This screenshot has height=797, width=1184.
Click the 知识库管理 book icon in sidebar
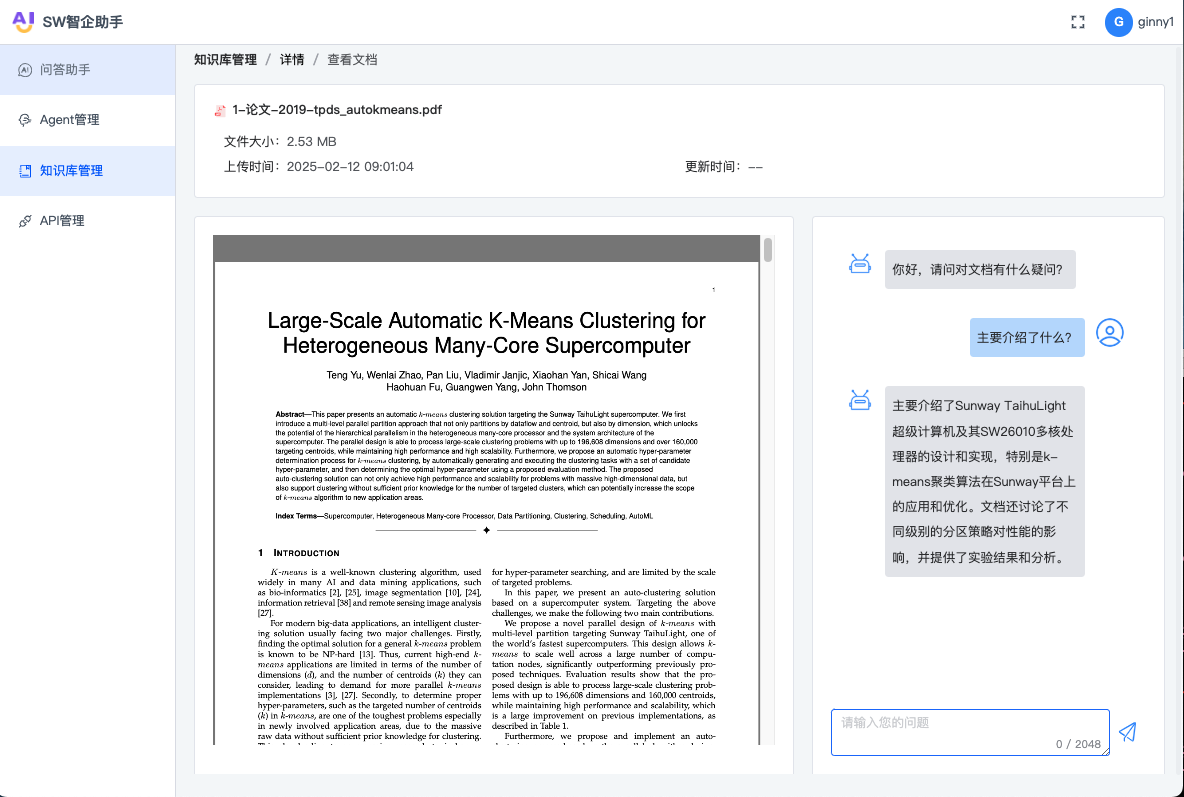pos(25,171)
